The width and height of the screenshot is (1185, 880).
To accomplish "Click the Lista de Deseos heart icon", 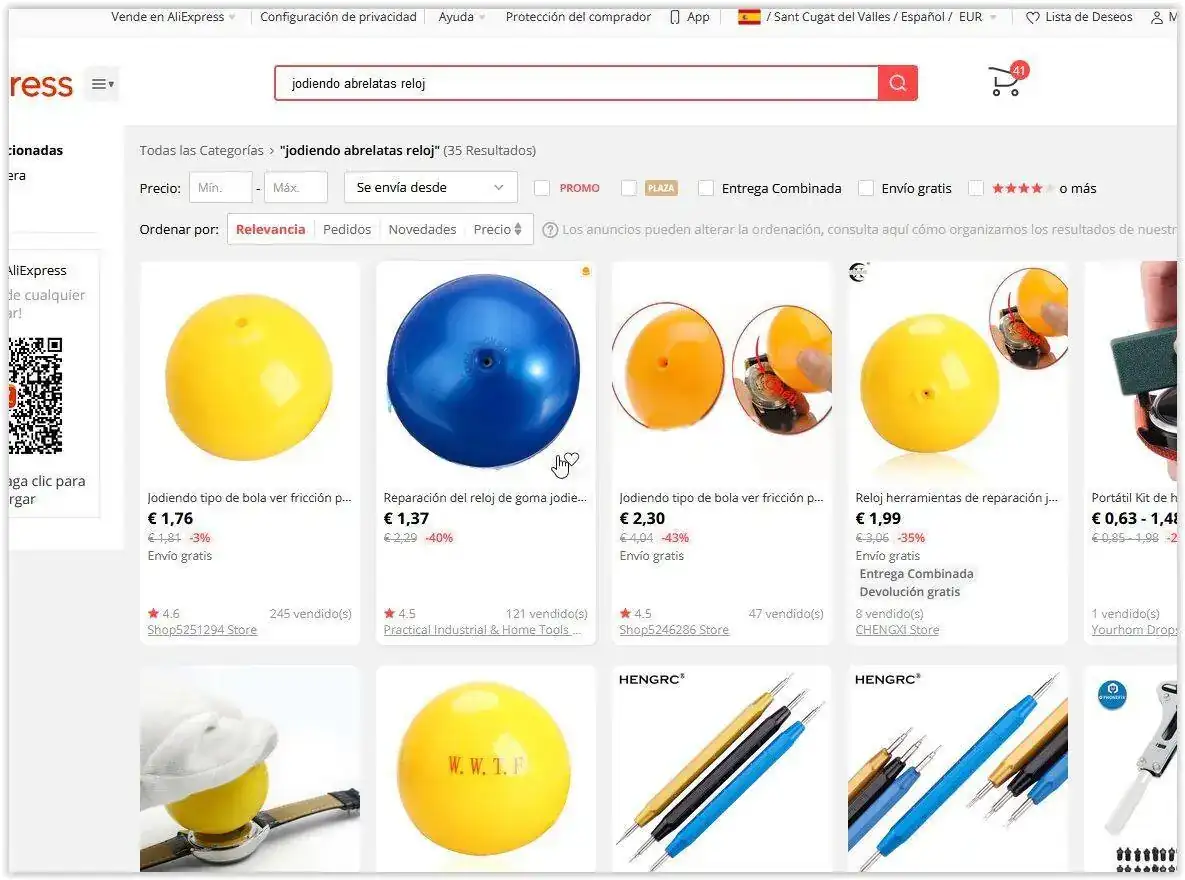I will pos(1032,17).
